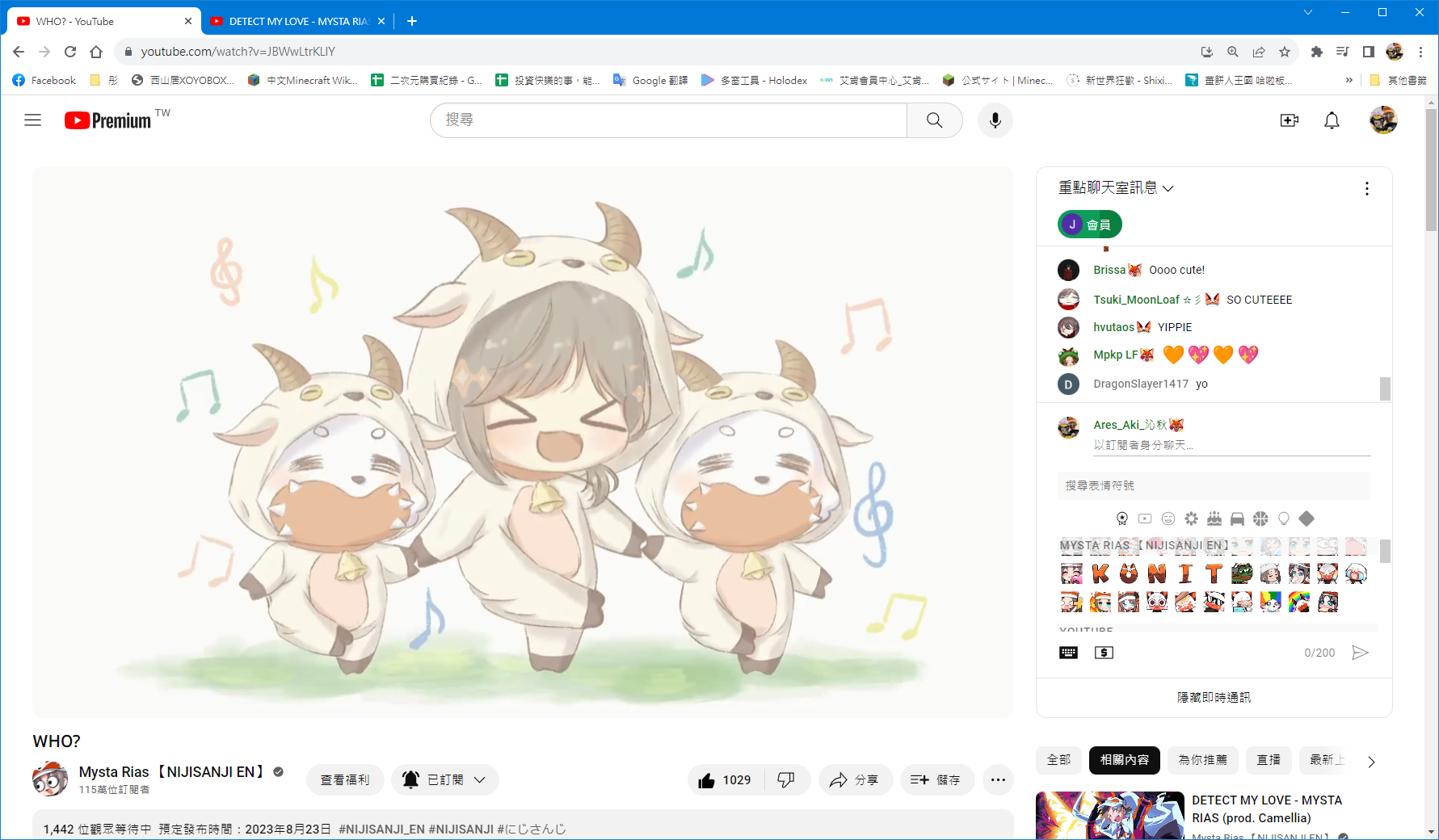
Task: Send chat message arrow icon
Action: coord(1360,653)
